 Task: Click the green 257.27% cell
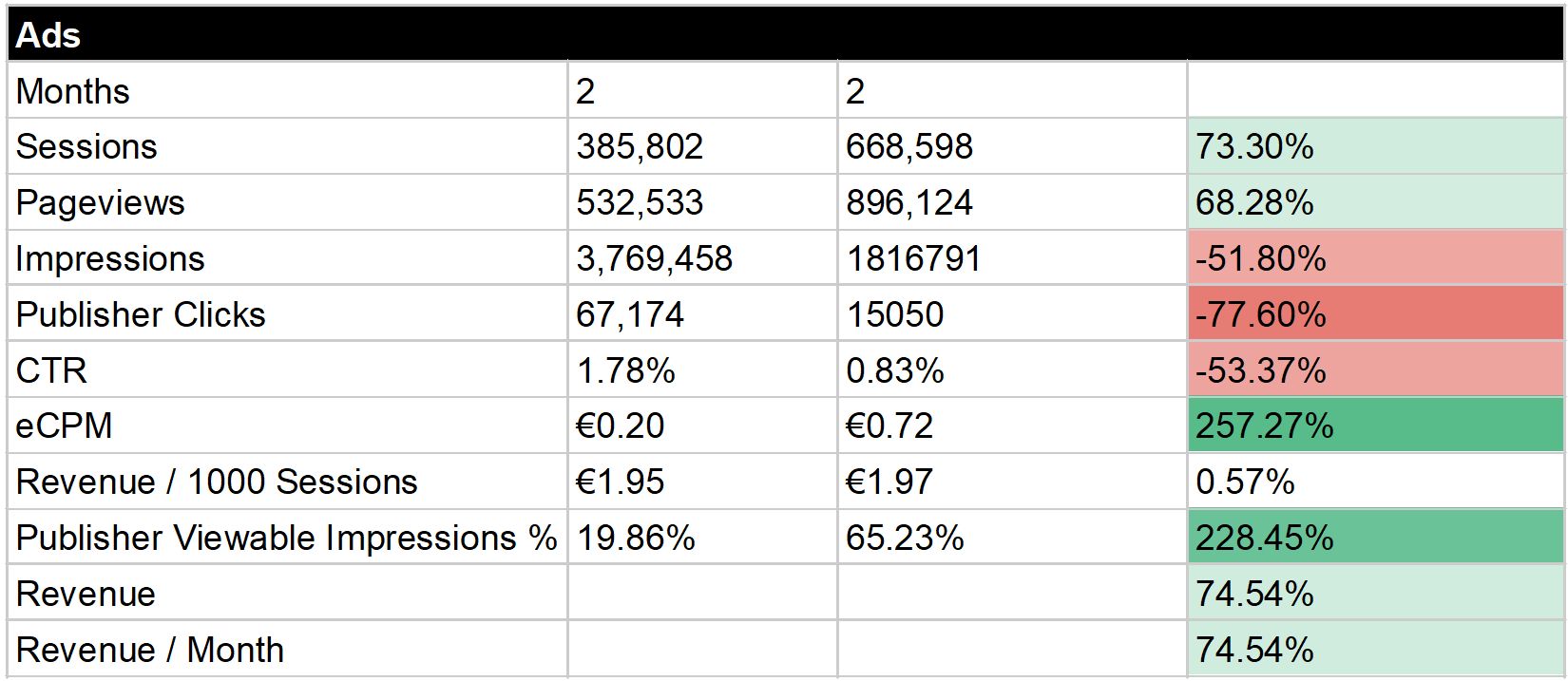1264,426
